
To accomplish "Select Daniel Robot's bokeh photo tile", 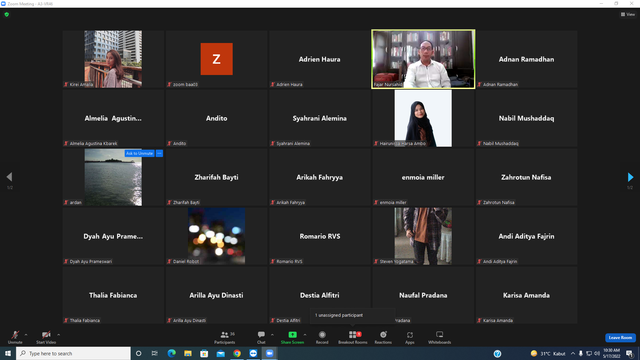I will click(x=216, y=236).
